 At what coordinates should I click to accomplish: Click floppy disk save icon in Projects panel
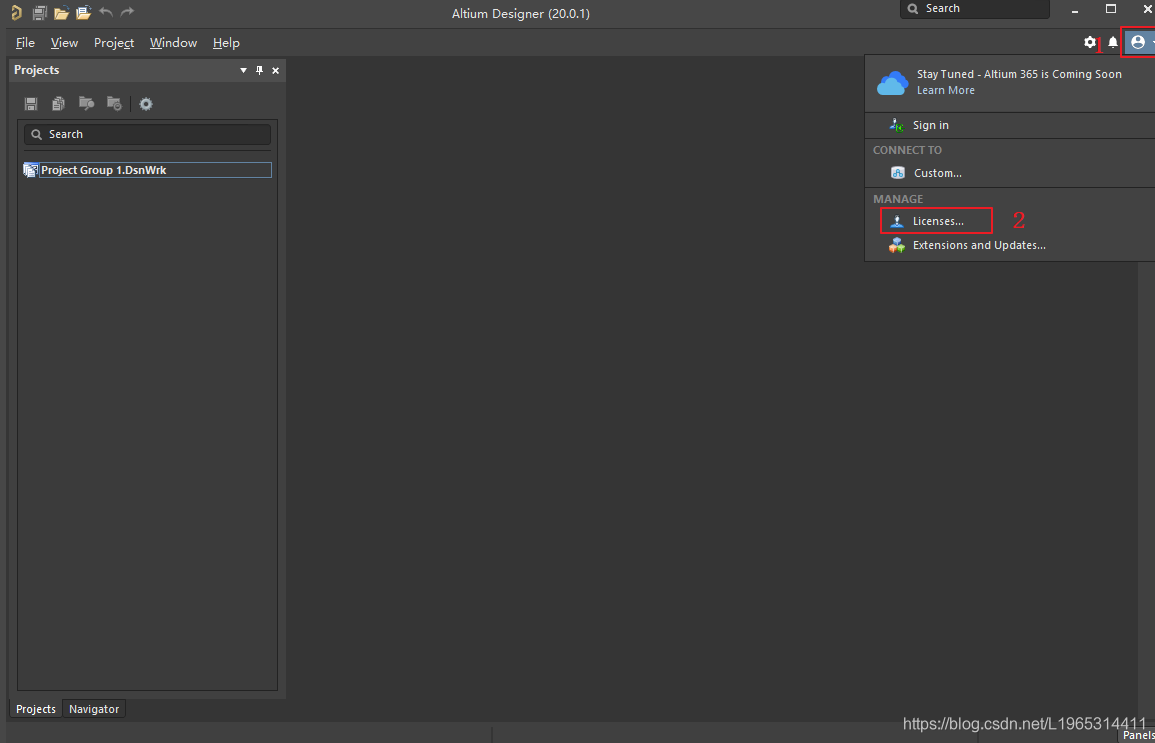pos(31,104)
